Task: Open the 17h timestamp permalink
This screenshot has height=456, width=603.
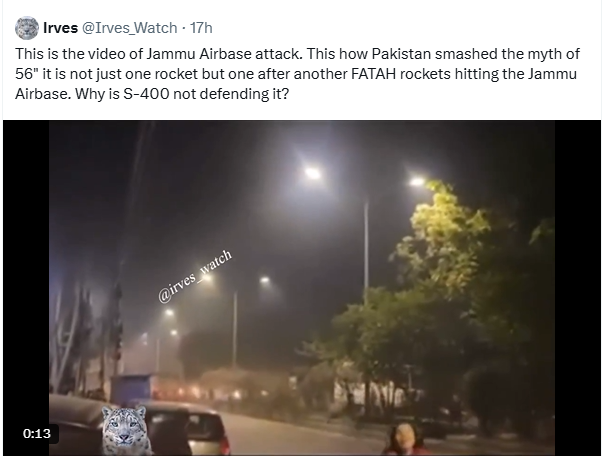Action: (x=202, y=28)
